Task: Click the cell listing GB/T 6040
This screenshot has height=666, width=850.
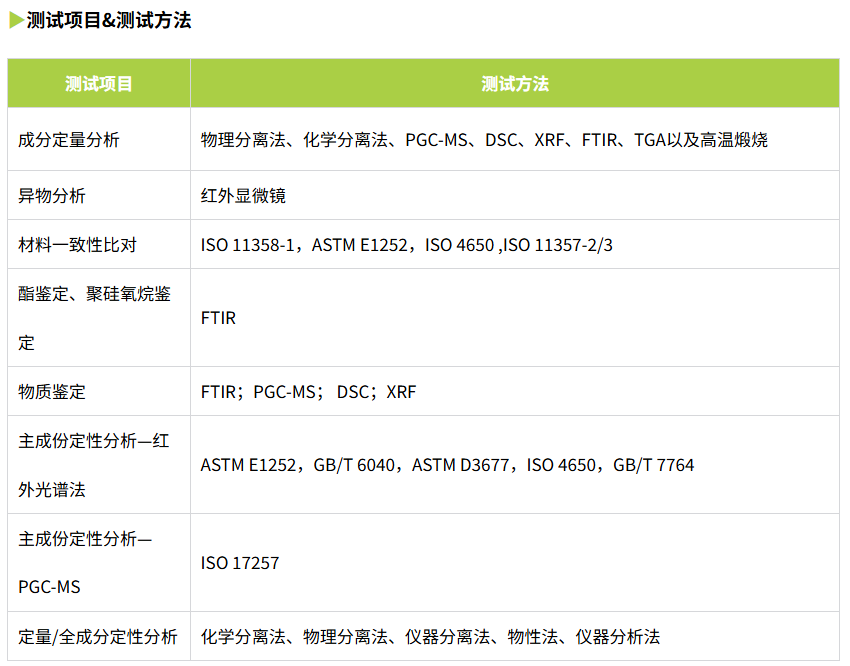Action: pyautogui.click(x=447, y=465)
